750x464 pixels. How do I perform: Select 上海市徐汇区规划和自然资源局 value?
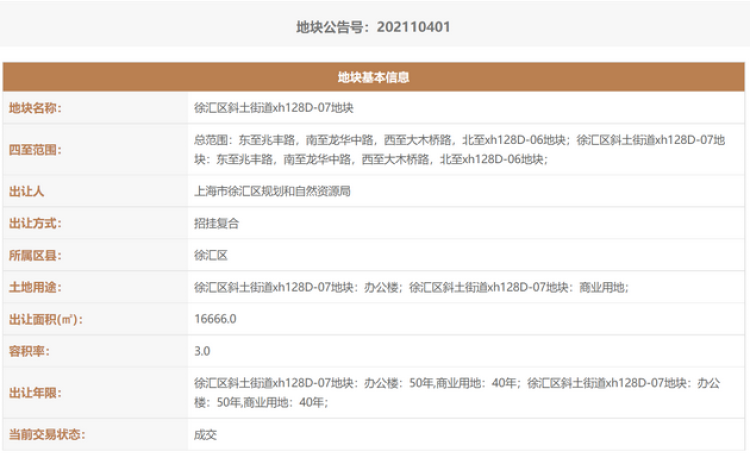271,191
